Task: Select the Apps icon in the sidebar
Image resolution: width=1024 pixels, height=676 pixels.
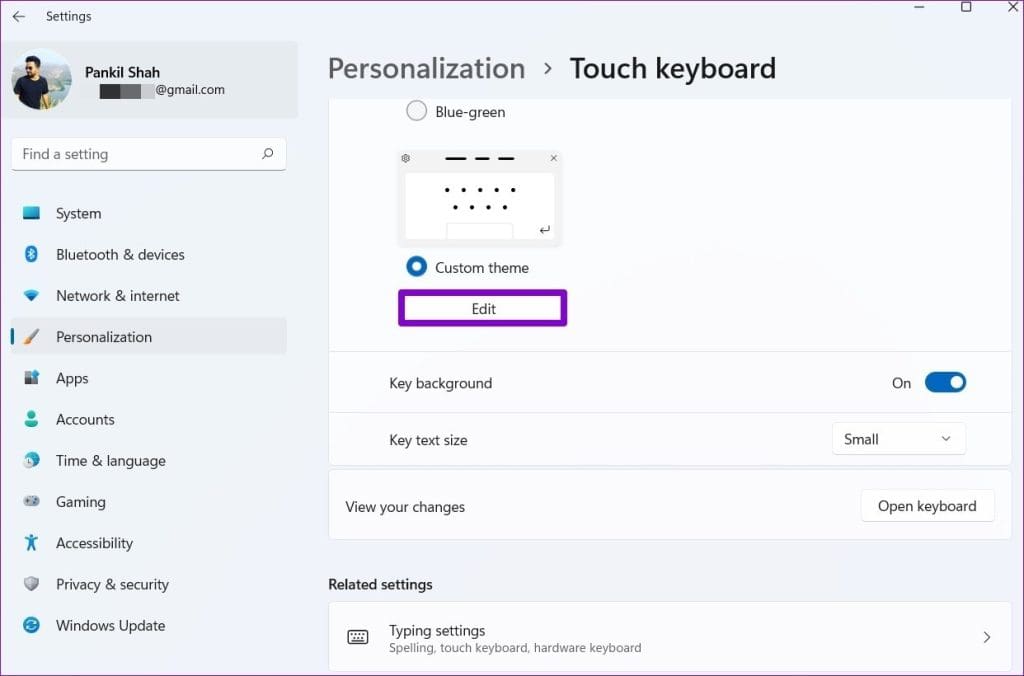Action: tap(31, 378)
